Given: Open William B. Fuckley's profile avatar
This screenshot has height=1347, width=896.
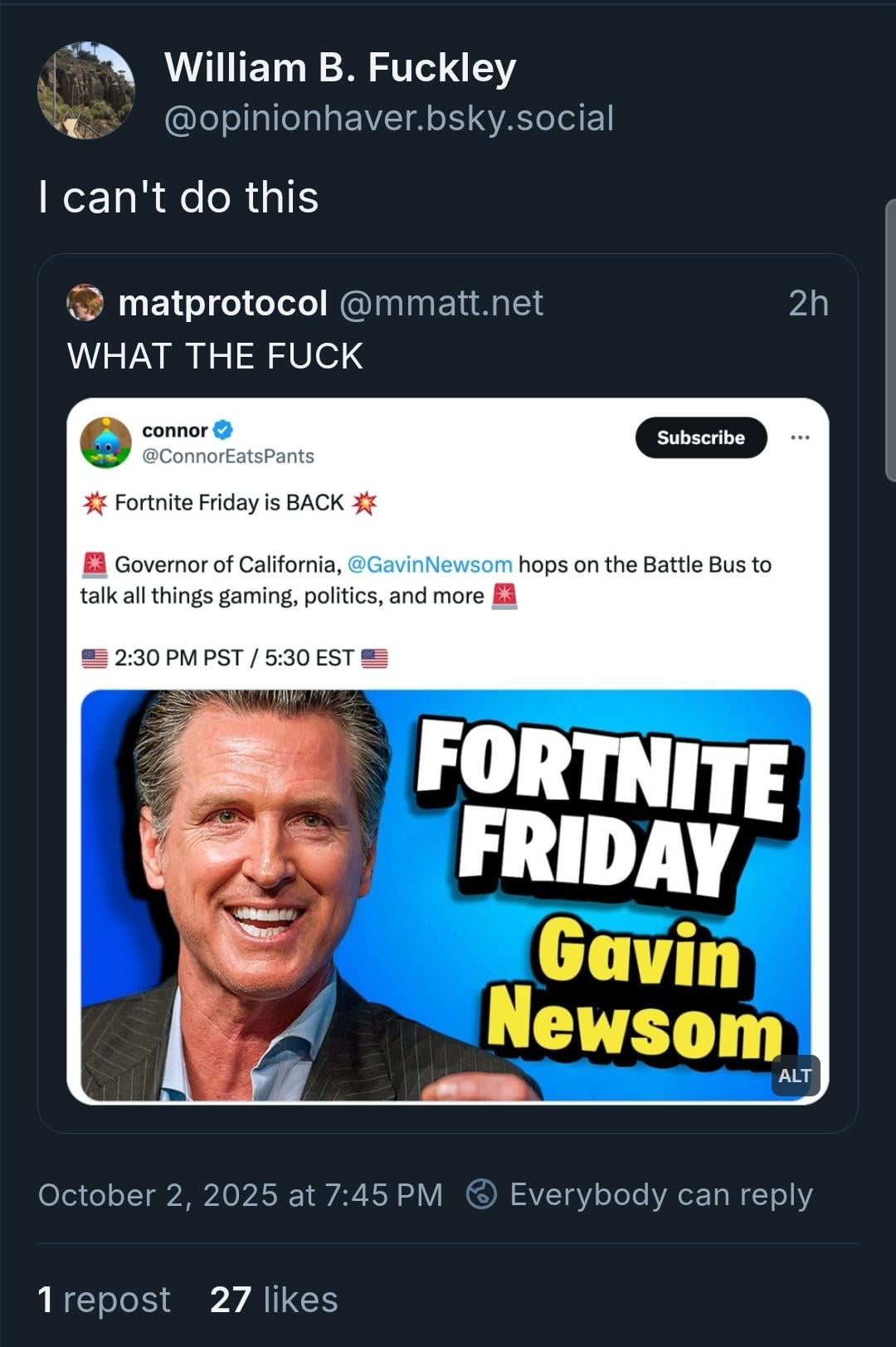Looking at the screenshot, I should click(86, 90).
